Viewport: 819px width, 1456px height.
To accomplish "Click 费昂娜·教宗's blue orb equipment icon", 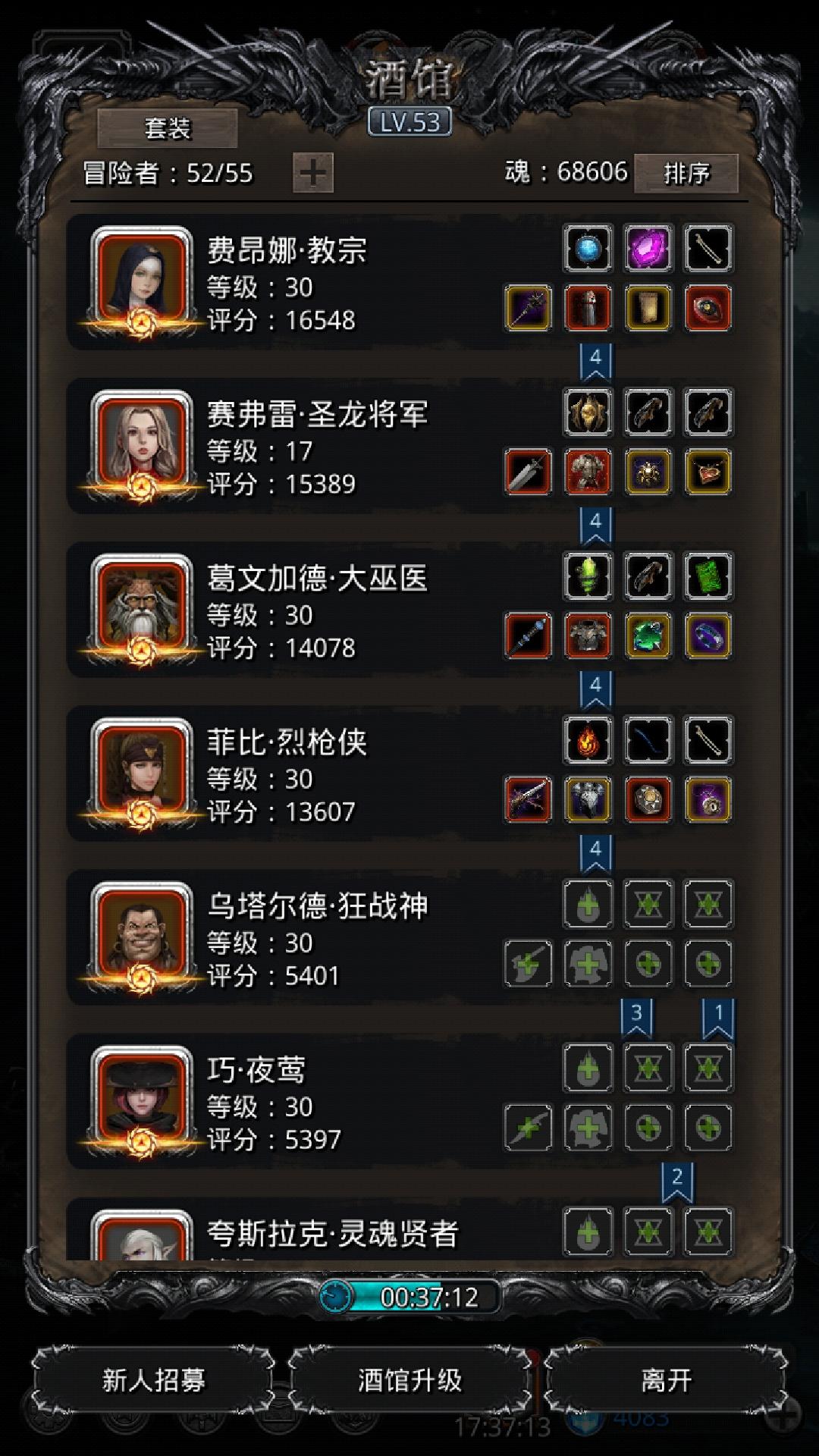I will (x=588, y=249).
